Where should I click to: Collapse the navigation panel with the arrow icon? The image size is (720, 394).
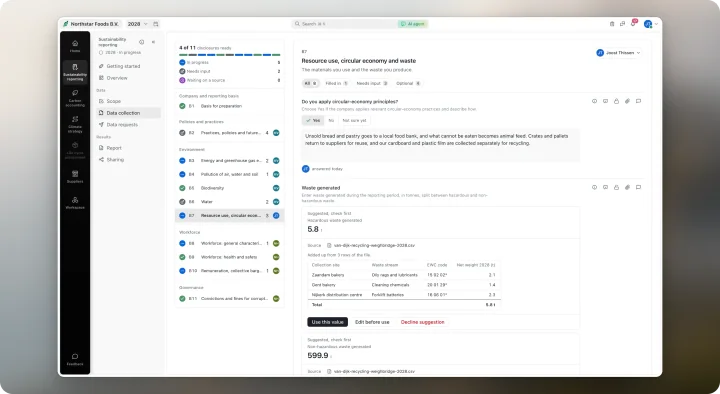pyautogui.click(x=153, y=42)
